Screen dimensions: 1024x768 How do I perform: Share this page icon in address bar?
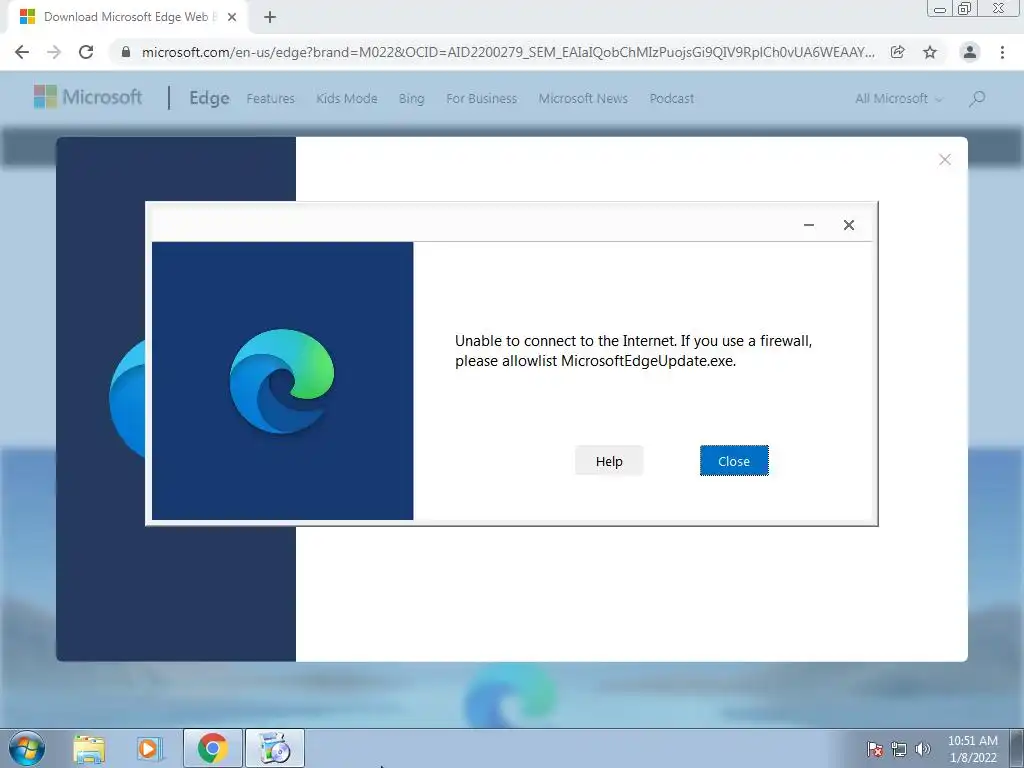tap(897, 52)
